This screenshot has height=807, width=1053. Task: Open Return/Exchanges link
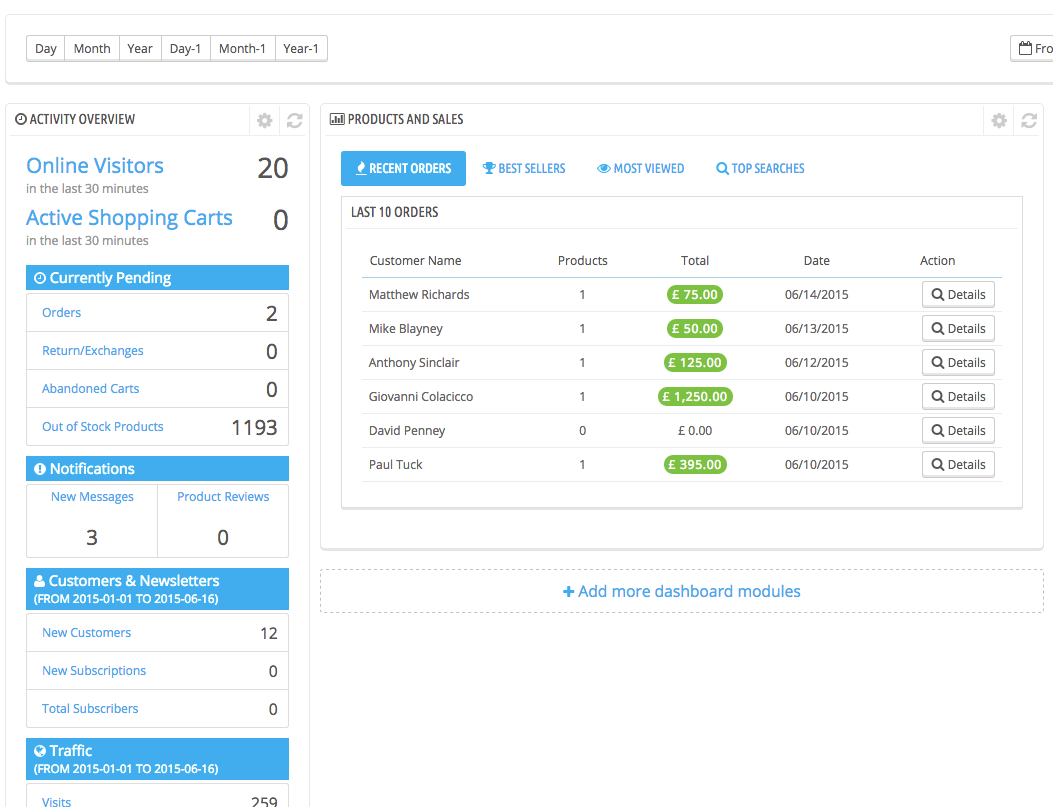(x=93, y=350)
